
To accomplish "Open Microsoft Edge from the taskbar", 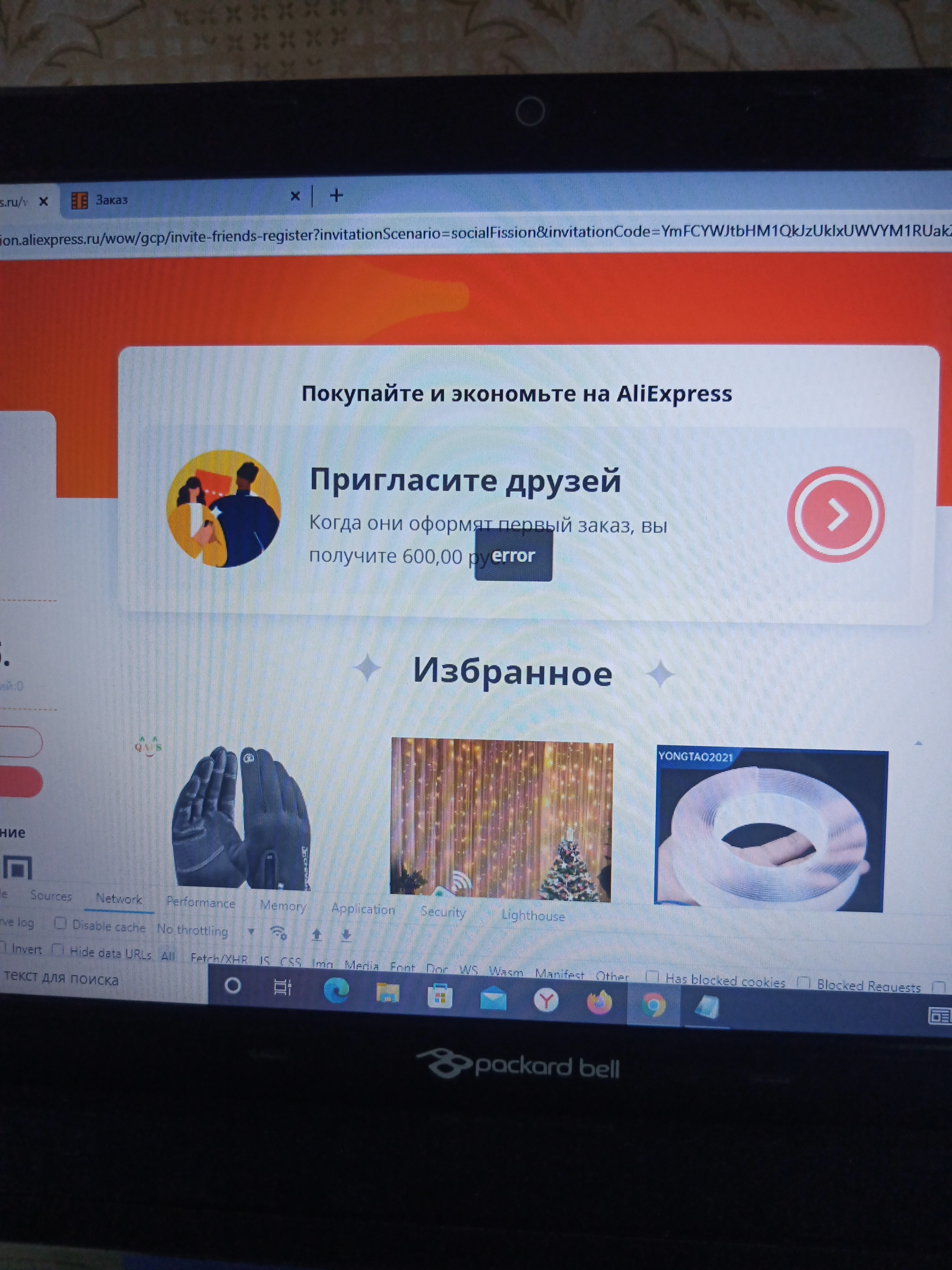I will click(x=336, y=992).
